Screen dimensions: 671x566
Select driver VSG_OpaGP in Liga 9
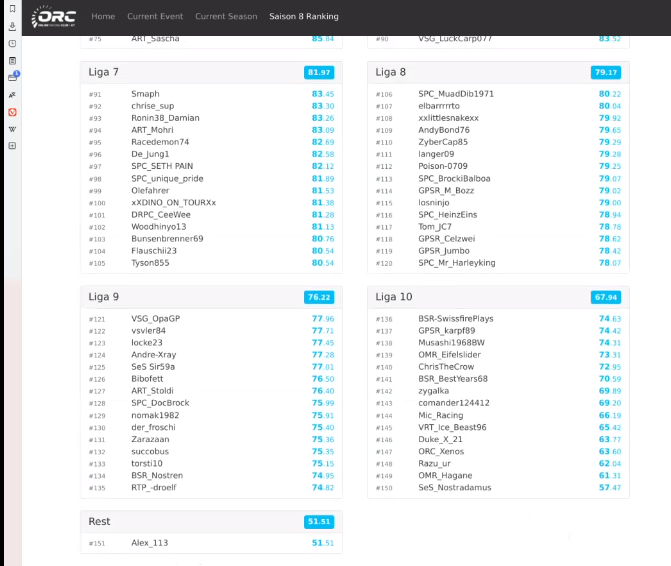coord(155,319)
